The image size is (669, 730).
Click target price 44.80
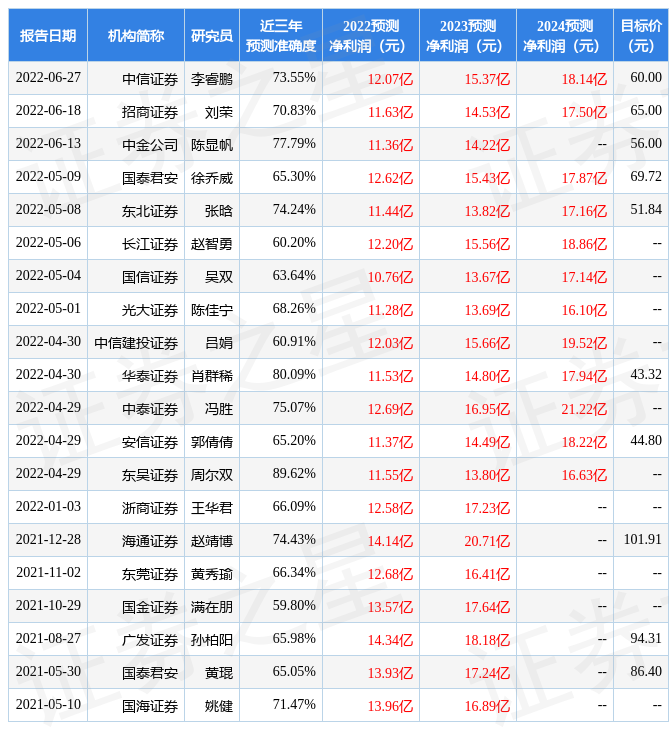(646, 440)
